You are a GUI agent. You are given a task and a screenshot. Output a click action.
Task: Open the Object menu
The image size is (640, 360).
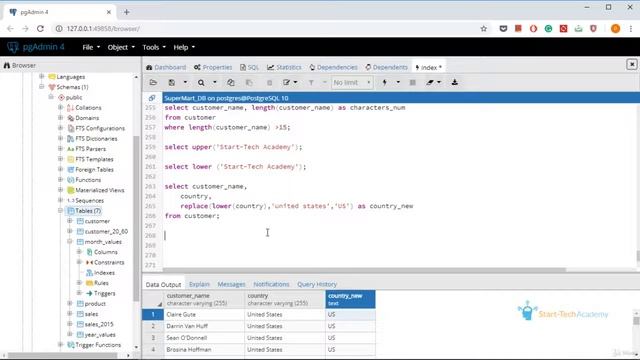pyautogui.click(x=121, y=47)
